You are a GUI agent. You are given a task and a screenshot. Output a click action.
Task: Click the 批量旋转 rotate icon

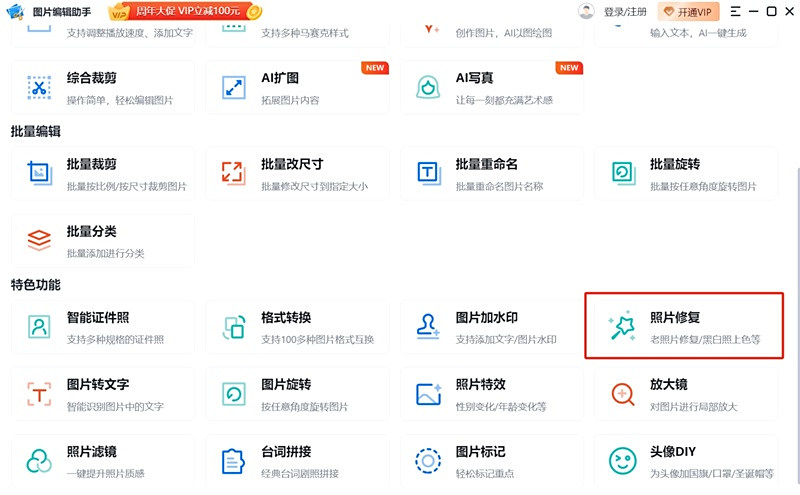click(623, 174)
